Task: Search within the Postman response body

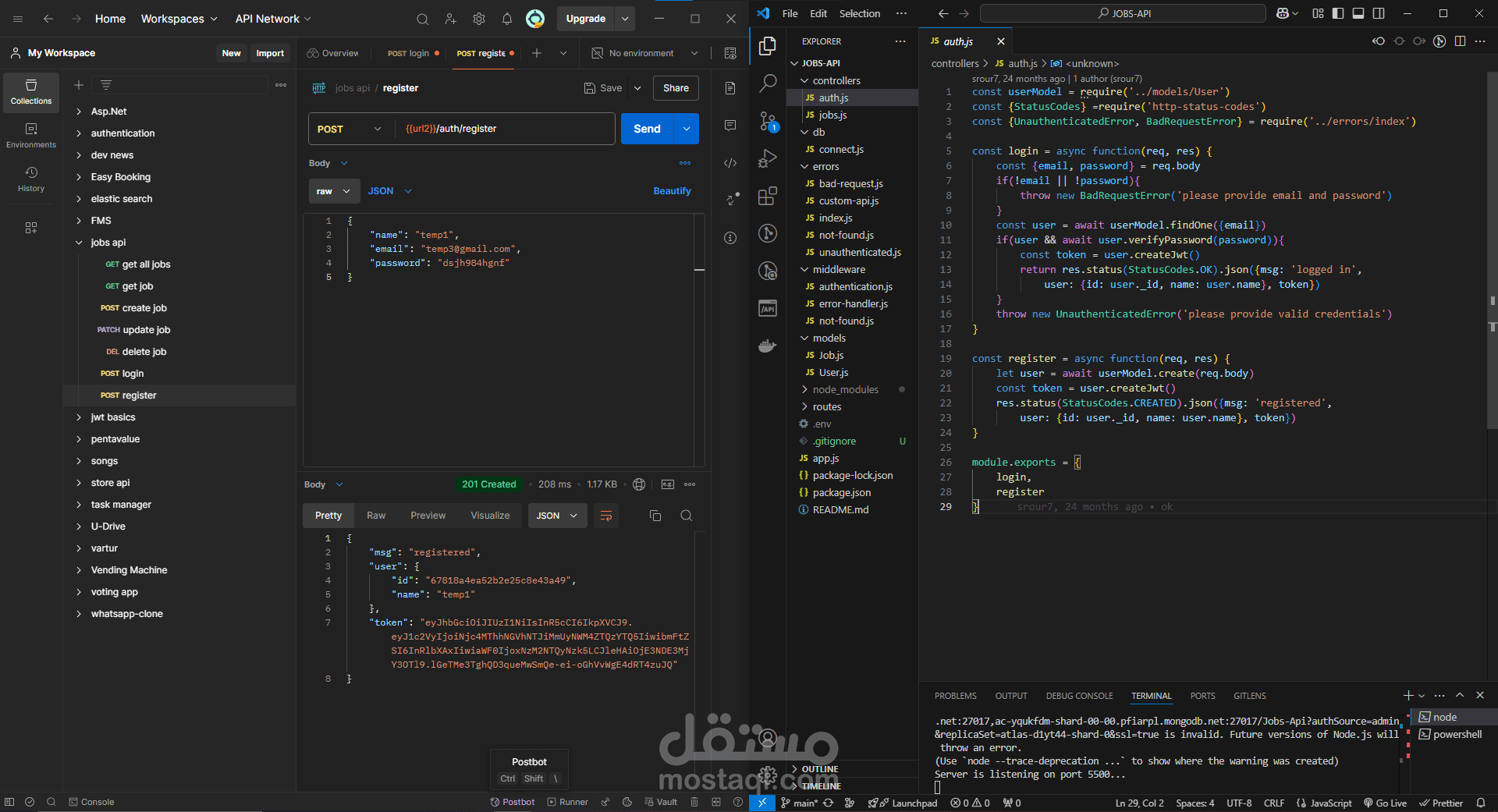Action: click(x=687, y=516)
